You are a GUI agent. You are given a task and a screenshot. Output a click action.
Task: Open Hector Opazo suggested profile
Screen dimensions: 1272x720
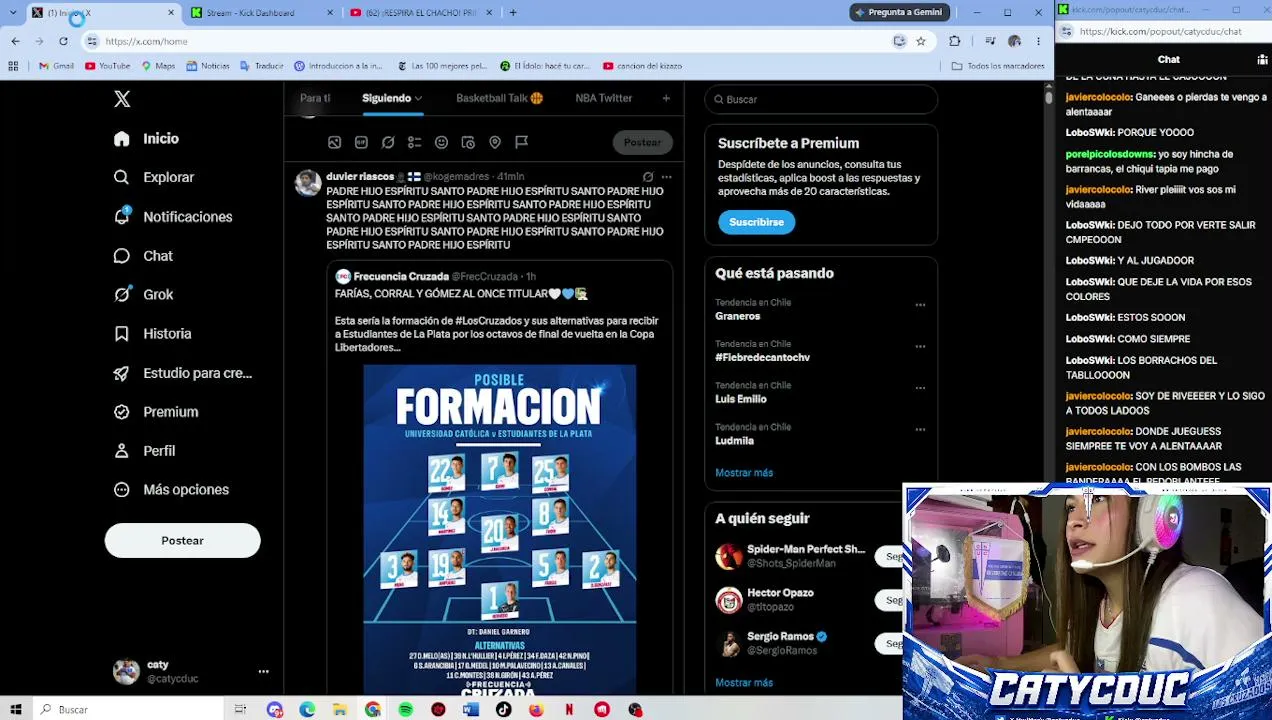(x=780, y=593)
